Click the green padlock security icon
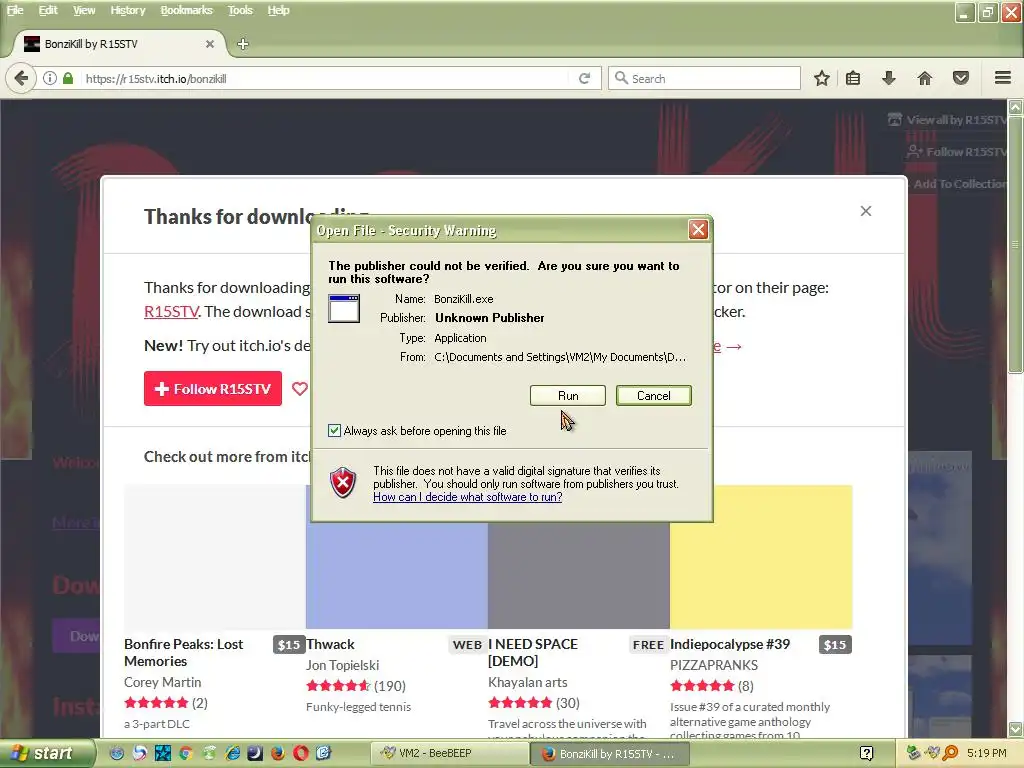This screenshot has height=768, width=1024. click(x=68, y=78)
